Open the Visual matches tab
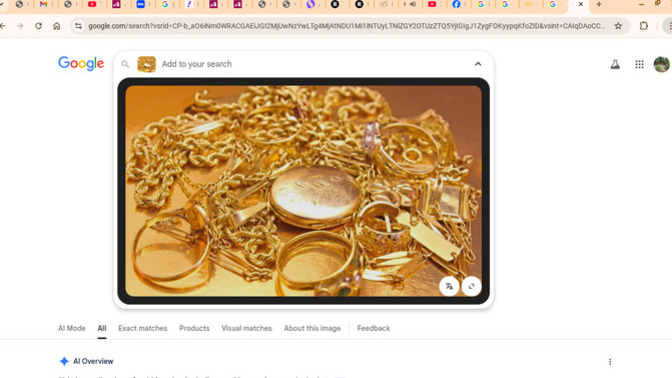 (246, 328)
